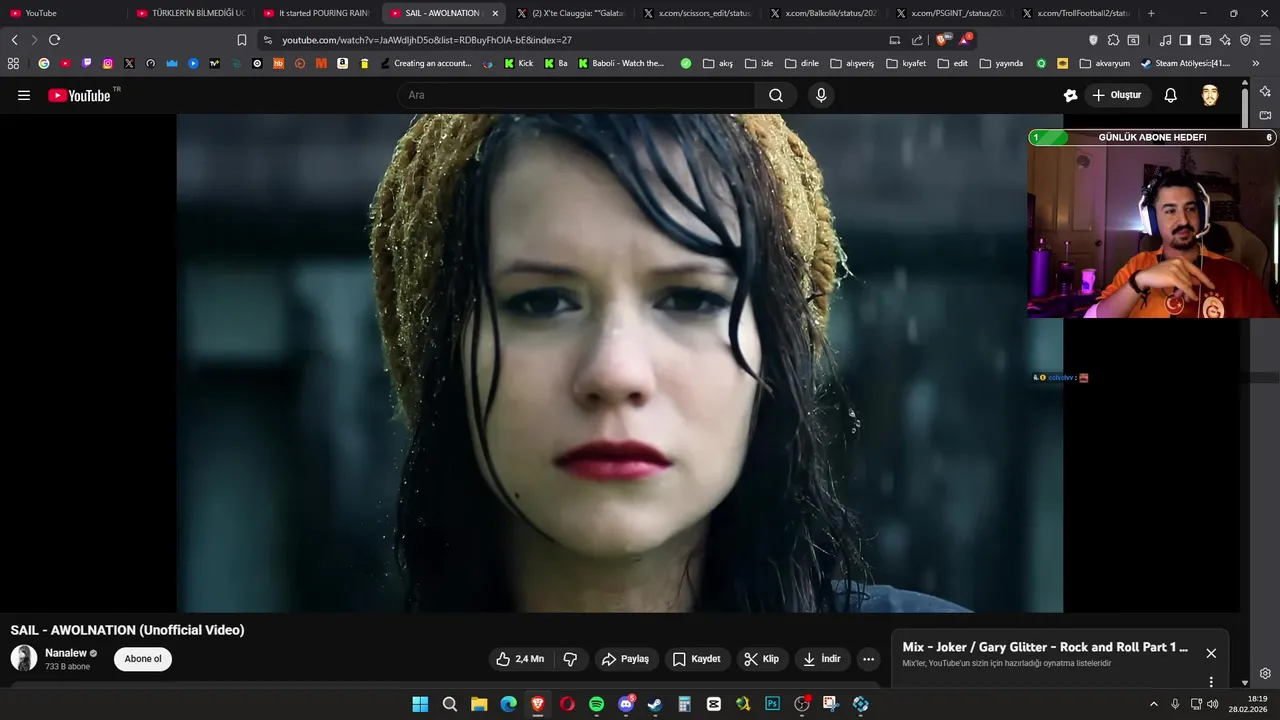Open more actions three-dot menu below video
Screen dimensions: 1280x720
(x=868, y=659)
